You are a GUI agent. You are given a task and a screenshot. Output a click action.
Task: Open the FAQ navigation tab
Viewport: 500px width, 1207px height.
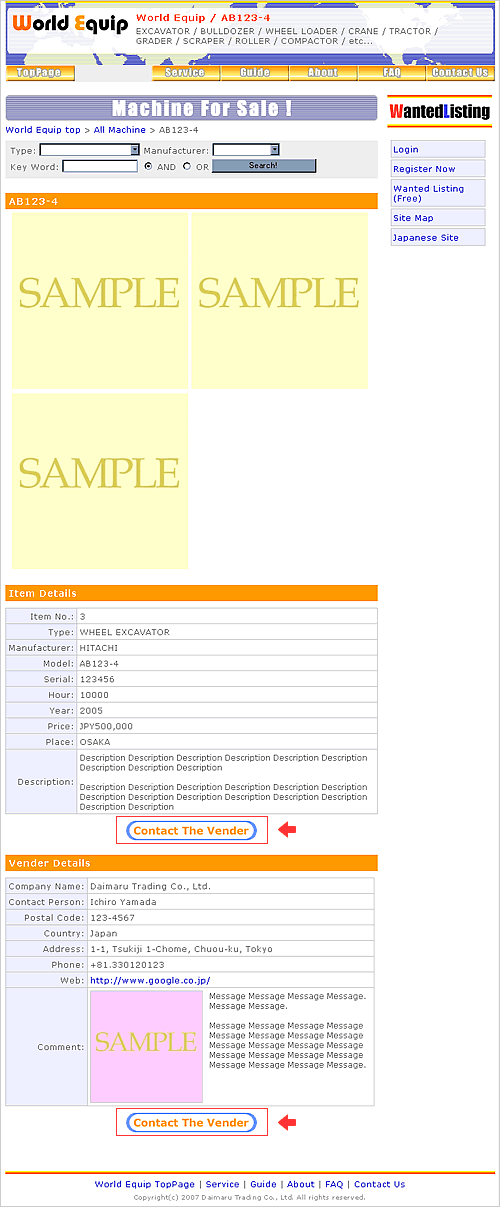point(392,73)
